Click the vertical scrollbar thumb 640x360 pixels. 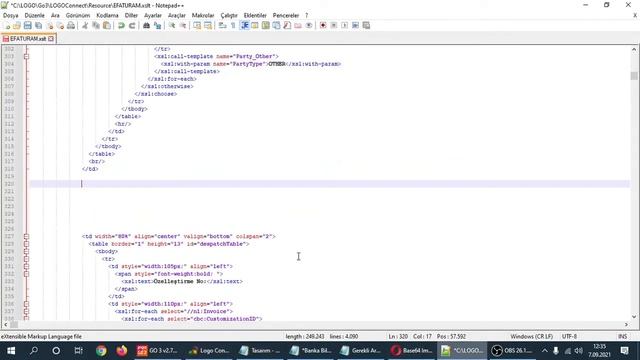click(634, 76)
